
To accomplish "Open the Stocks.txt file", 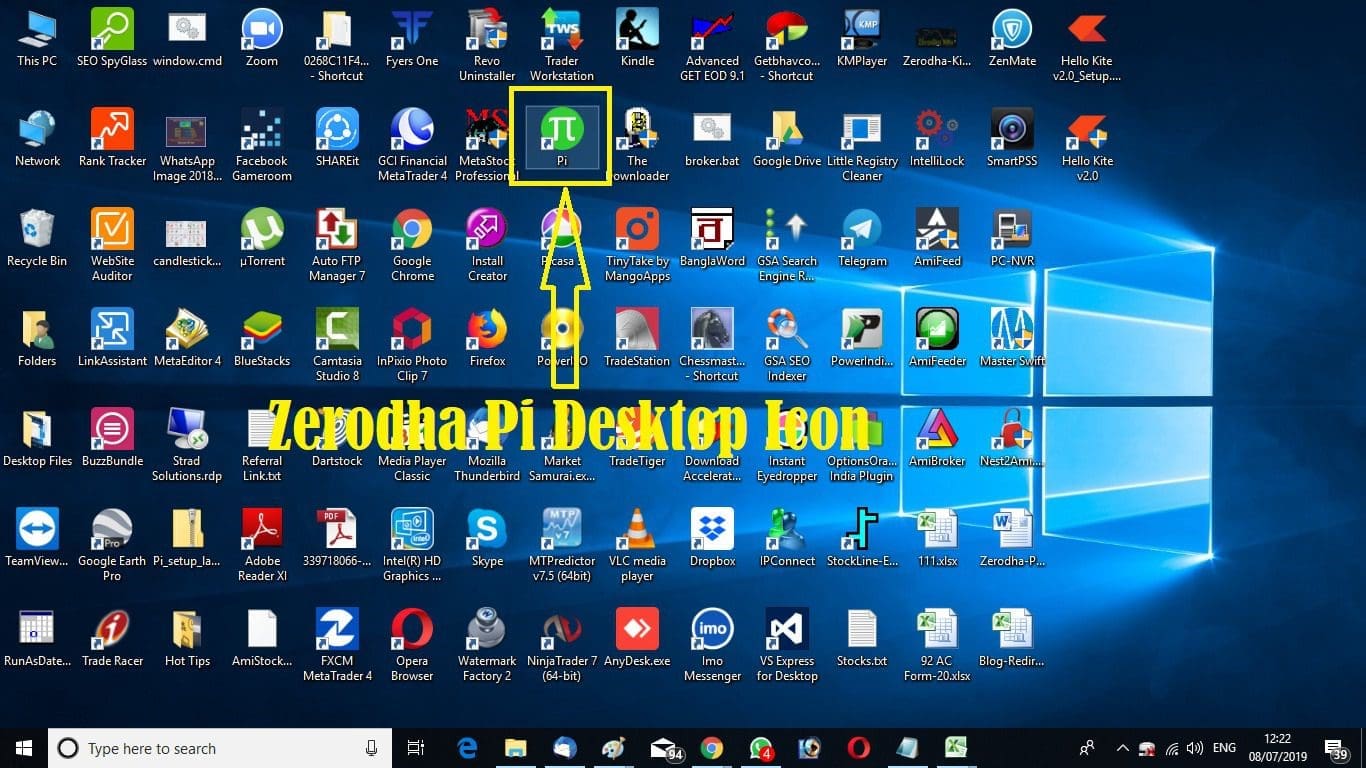I will tap(862, 637).
